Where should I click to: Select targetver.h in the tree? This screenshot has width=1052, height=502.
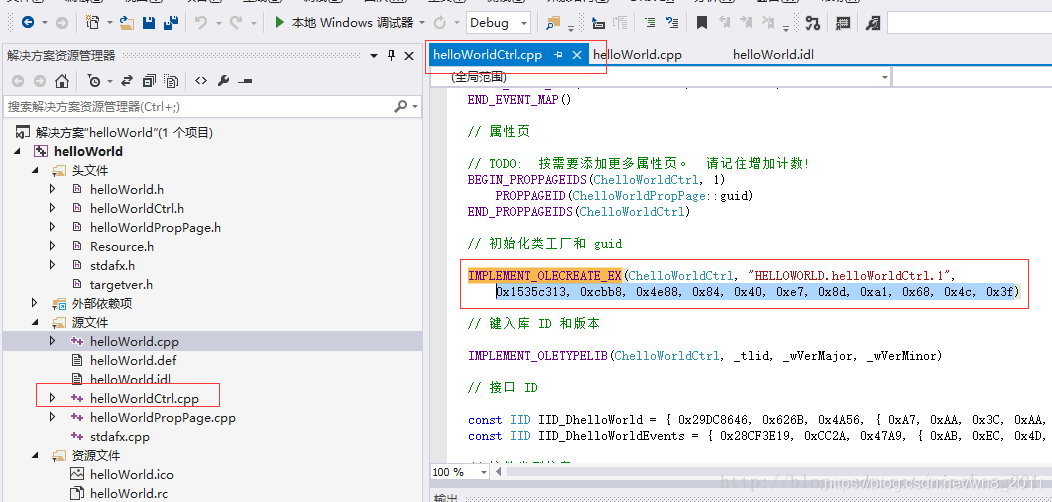121,285
